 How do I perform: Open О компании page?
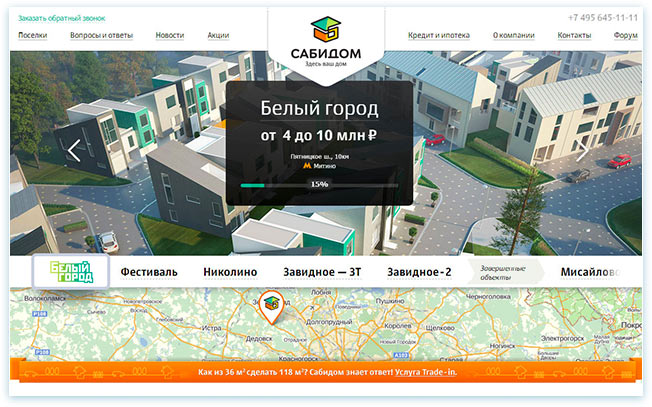(x=514, y=35)
